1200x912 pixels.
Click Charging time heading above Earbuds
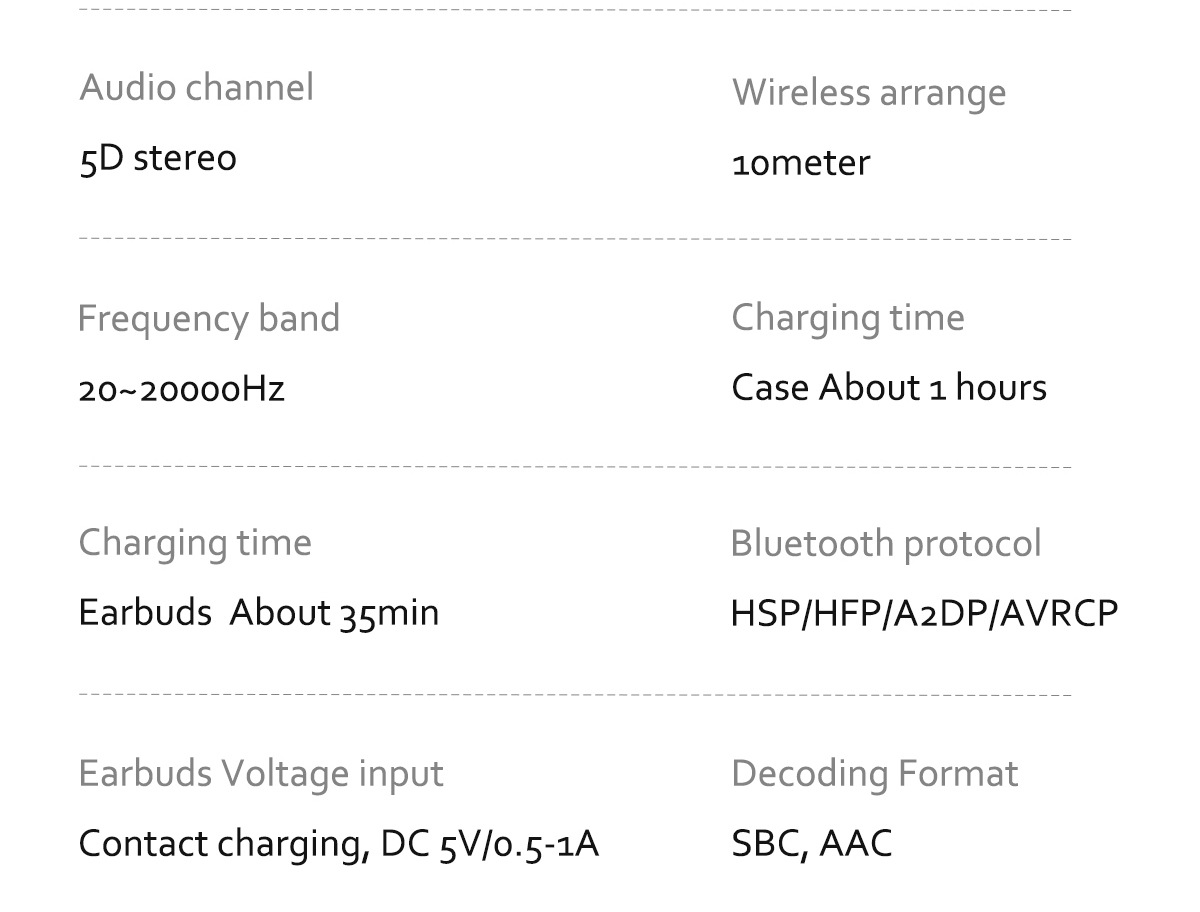click(x=195, y=543)
